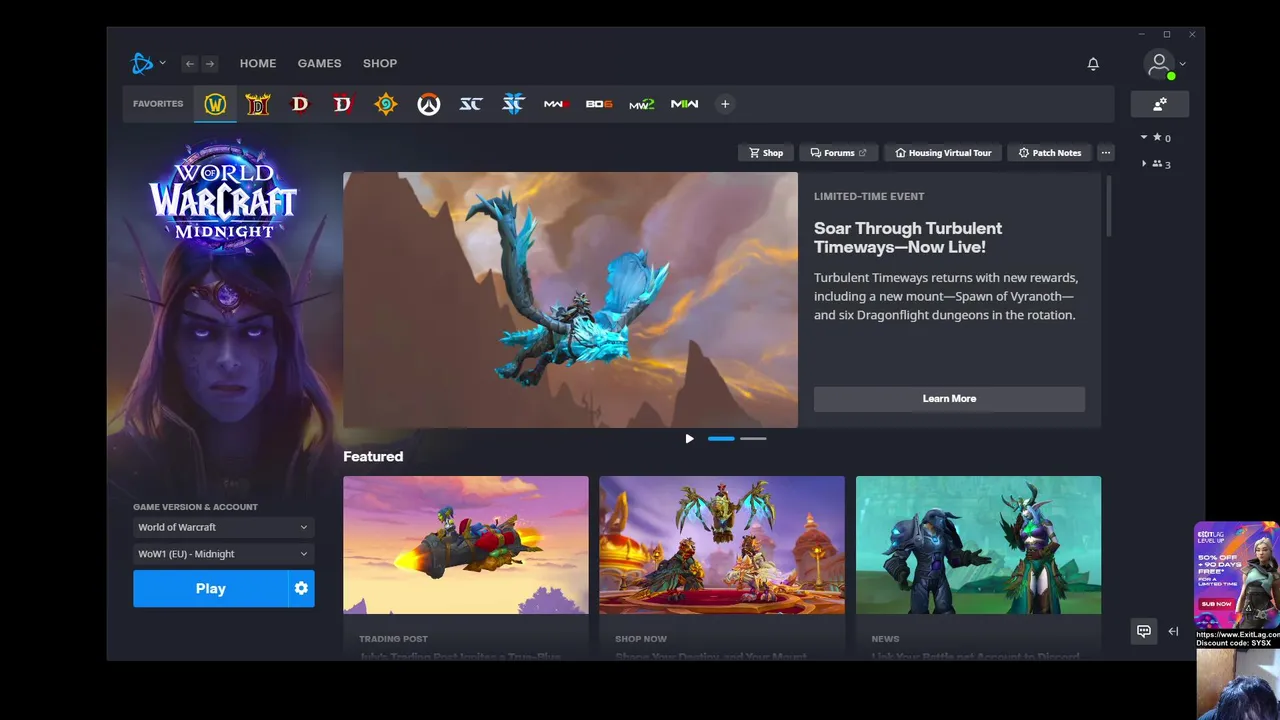Go to the HOME tab
This screenshot has width=1280, height=720.
258,64
